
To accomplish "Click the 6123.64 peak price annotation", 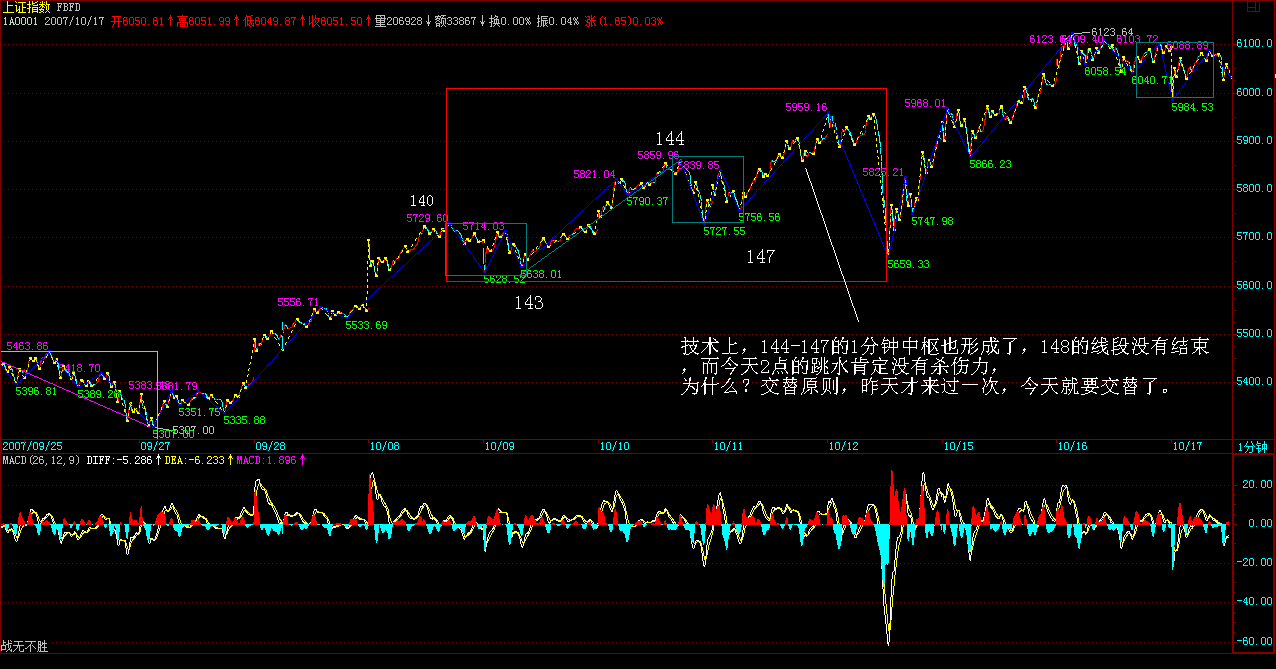I will tap(1113, 32).
